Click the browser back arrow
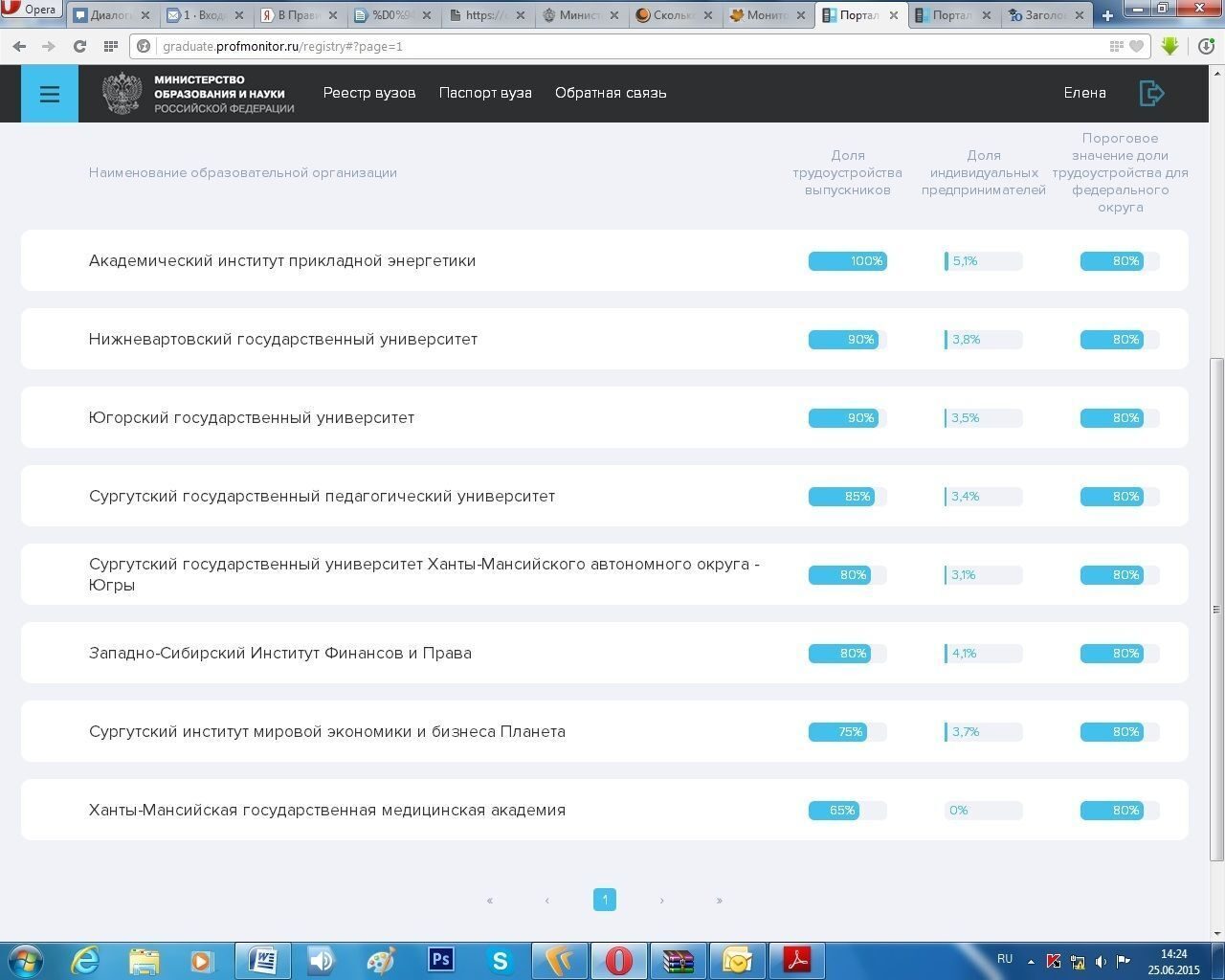Viewport: 1225px width, 980px height. (x=19, y=46)
